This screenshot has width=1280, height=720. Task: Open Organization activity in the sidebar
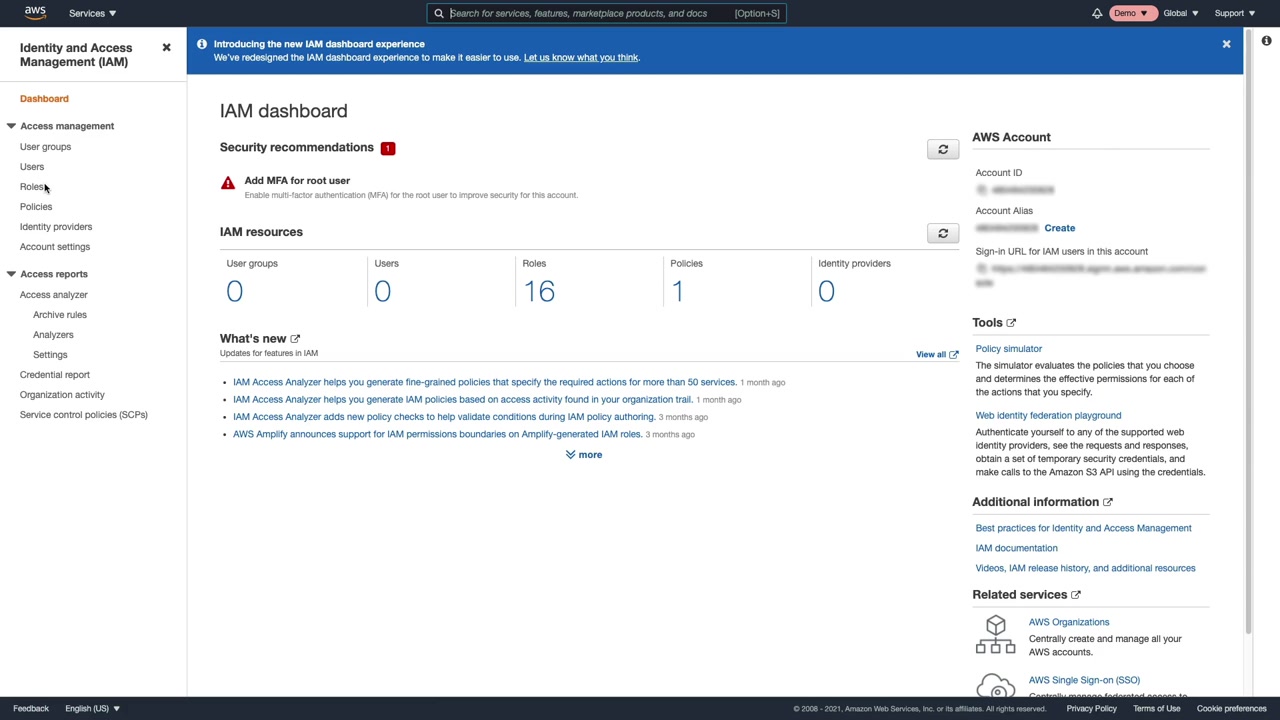62,395
